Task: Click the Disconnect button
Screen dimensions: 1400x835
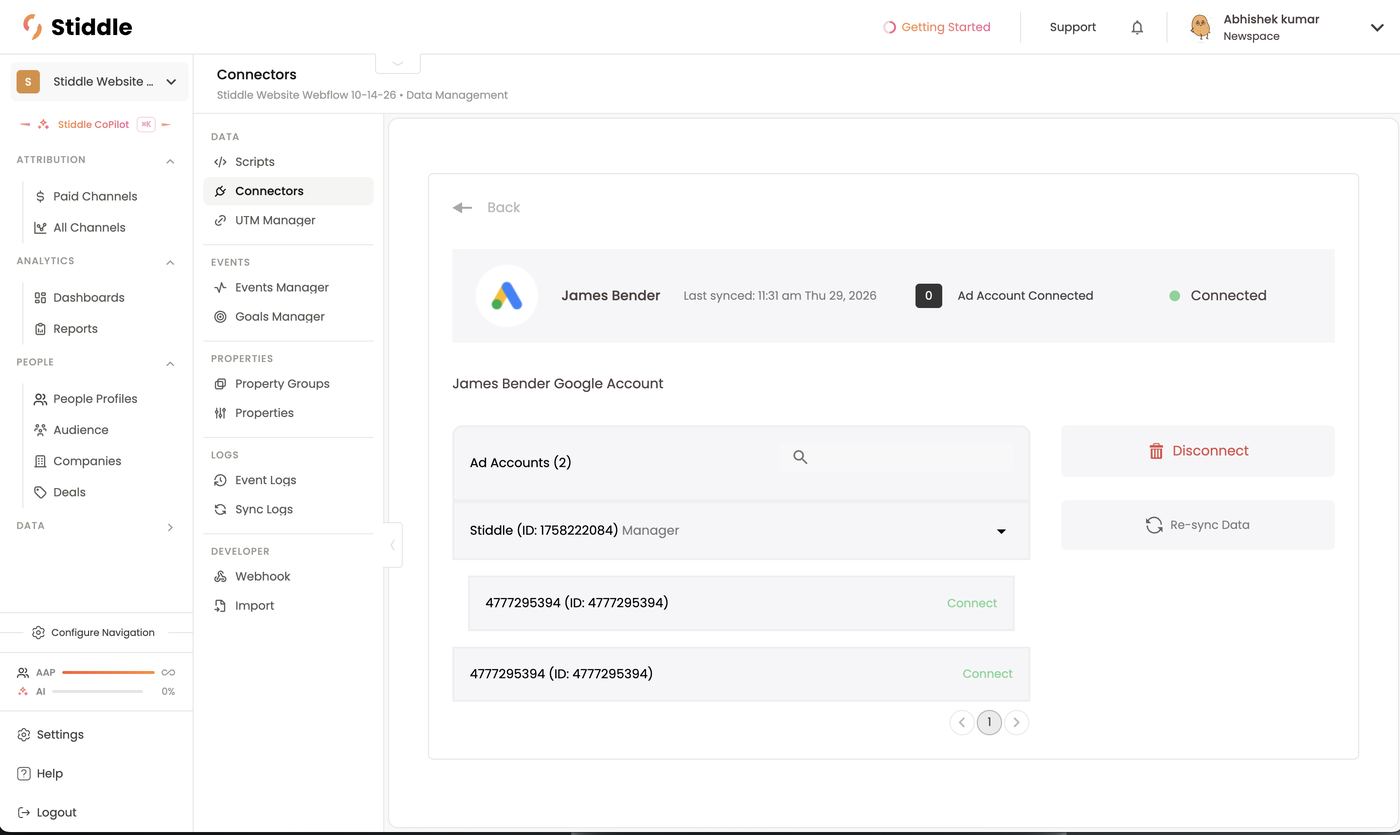Action: (x=1198, y=451)
